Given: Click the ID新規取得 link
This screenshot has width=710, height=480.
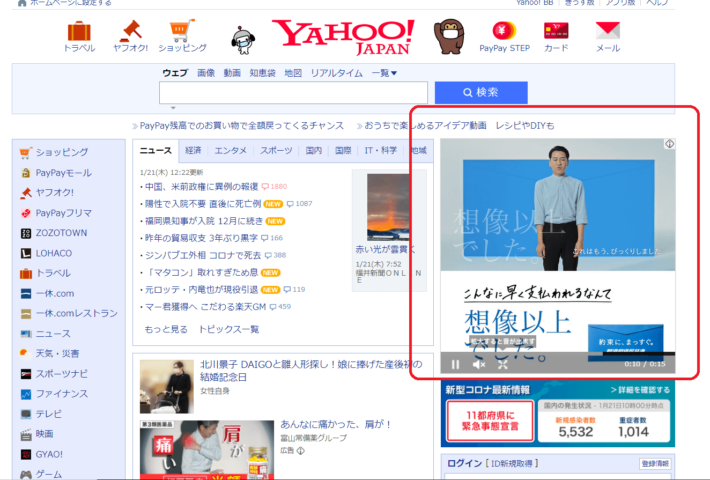Looking at the screenshot, I should pyautogui.click(x=513, y=463).
